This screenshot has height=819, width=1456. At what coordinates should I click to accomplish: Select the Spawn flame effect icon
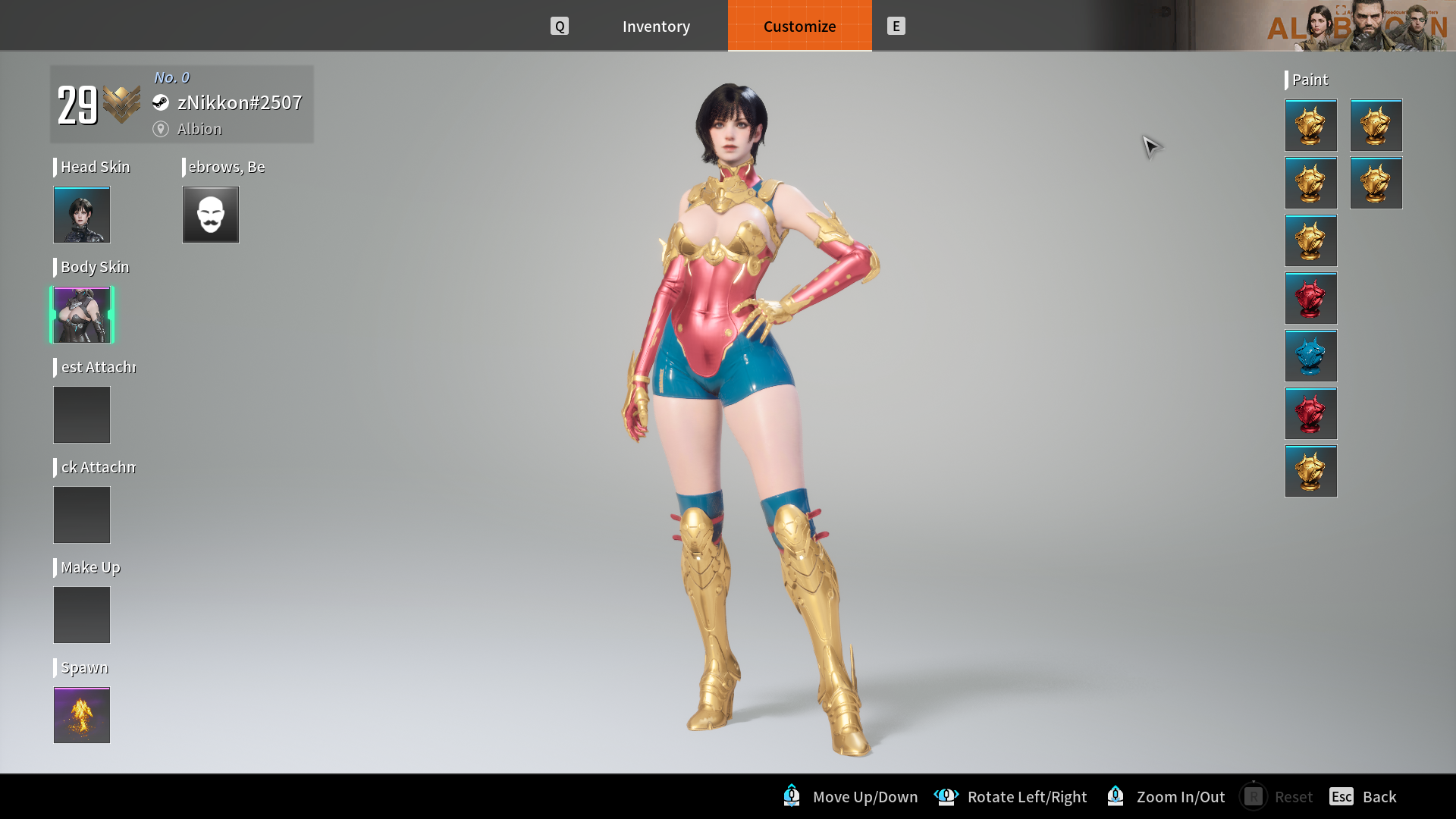82,715
